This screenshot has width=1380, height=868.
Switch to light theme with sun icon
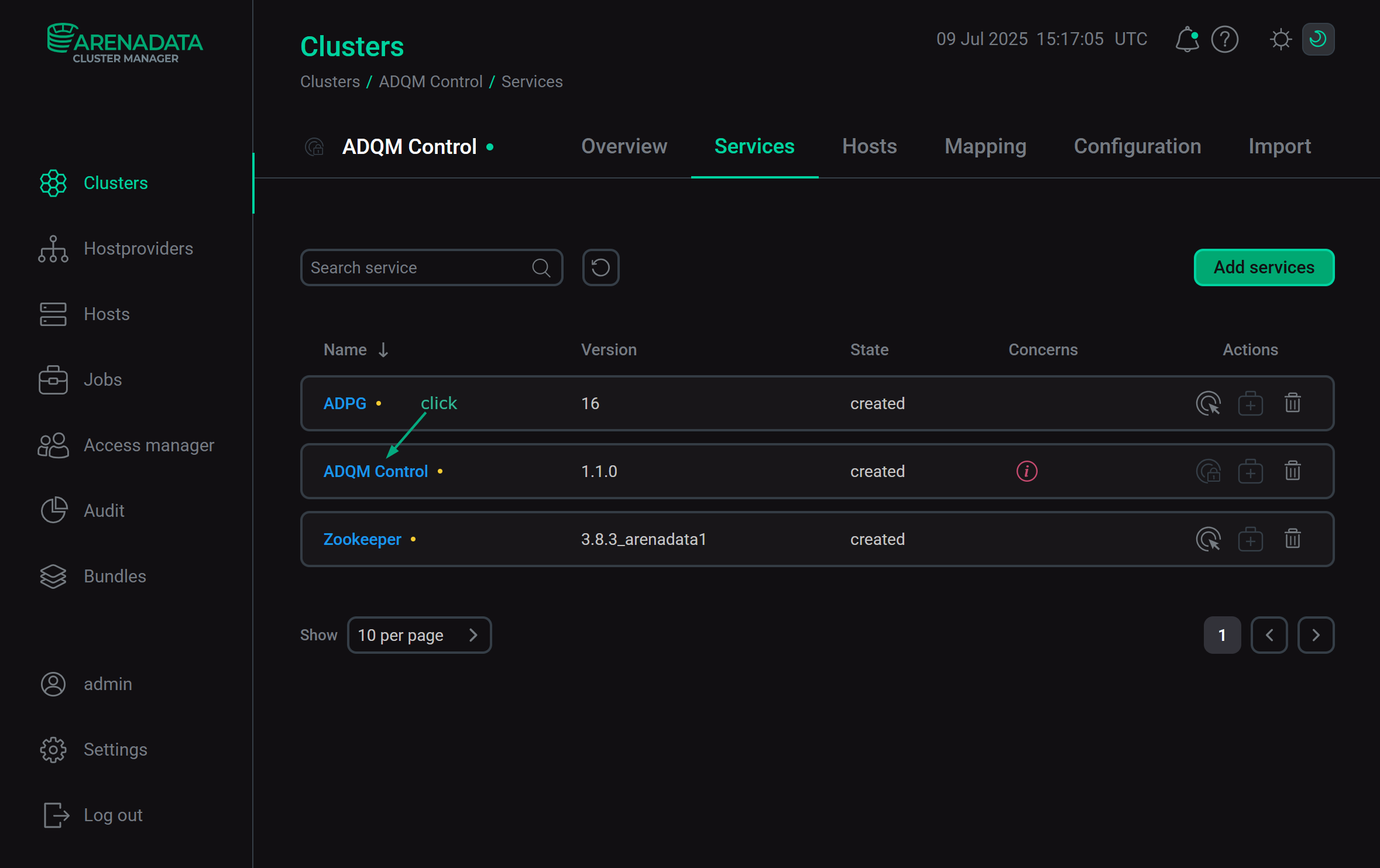pos(1281,39)
